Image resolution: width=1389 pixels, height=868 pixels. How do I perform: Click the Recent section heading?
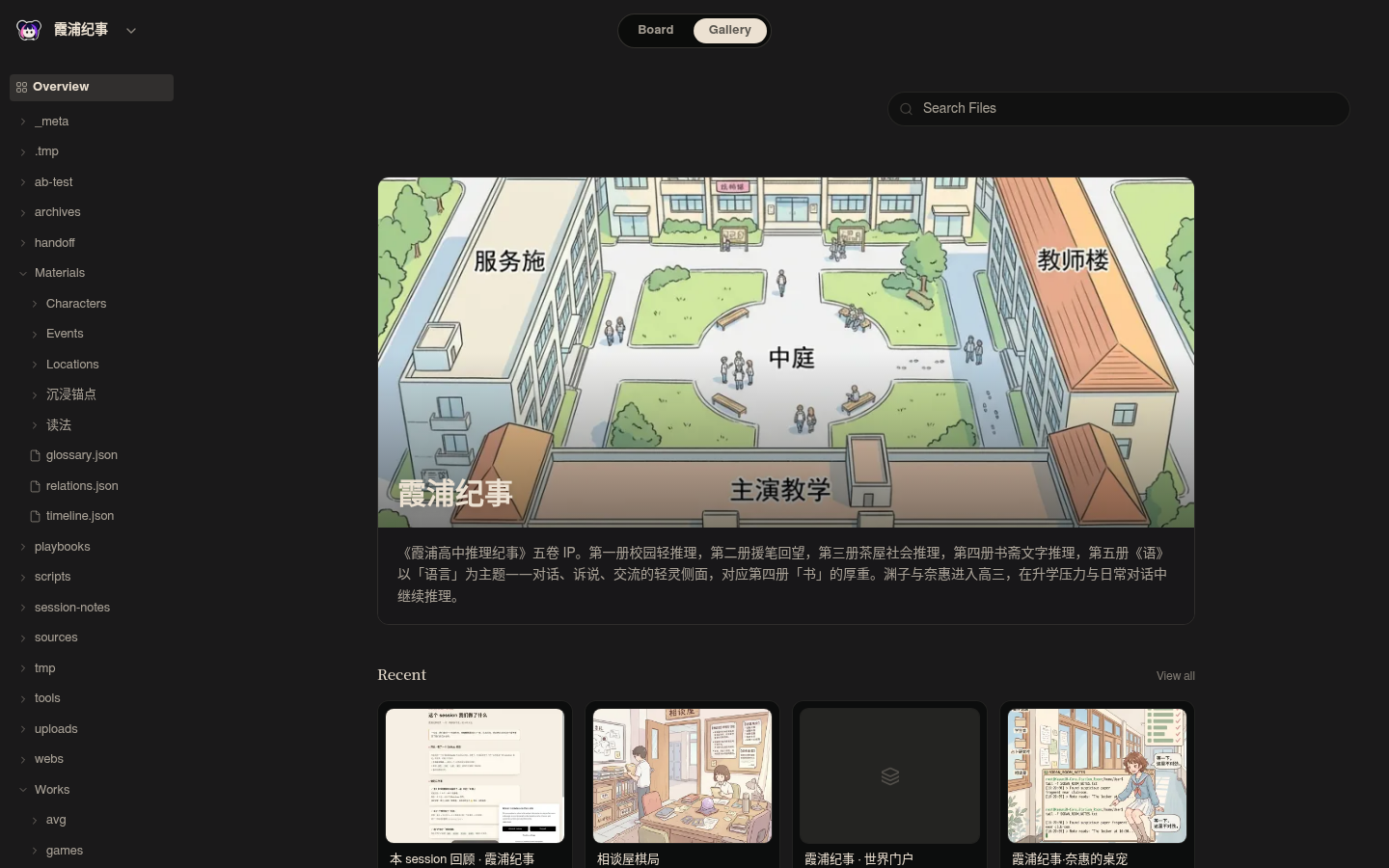pos(401,675)
